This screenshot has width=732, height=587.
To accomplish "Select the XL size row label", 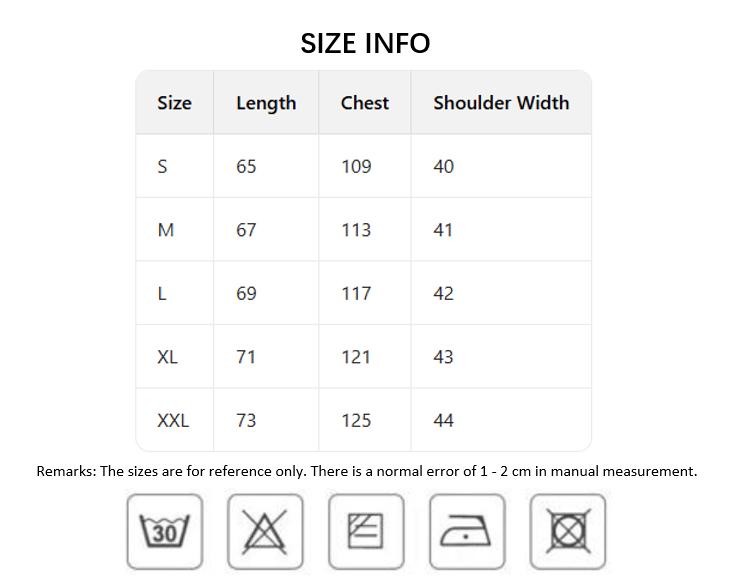I will click(x=167, y=357).
